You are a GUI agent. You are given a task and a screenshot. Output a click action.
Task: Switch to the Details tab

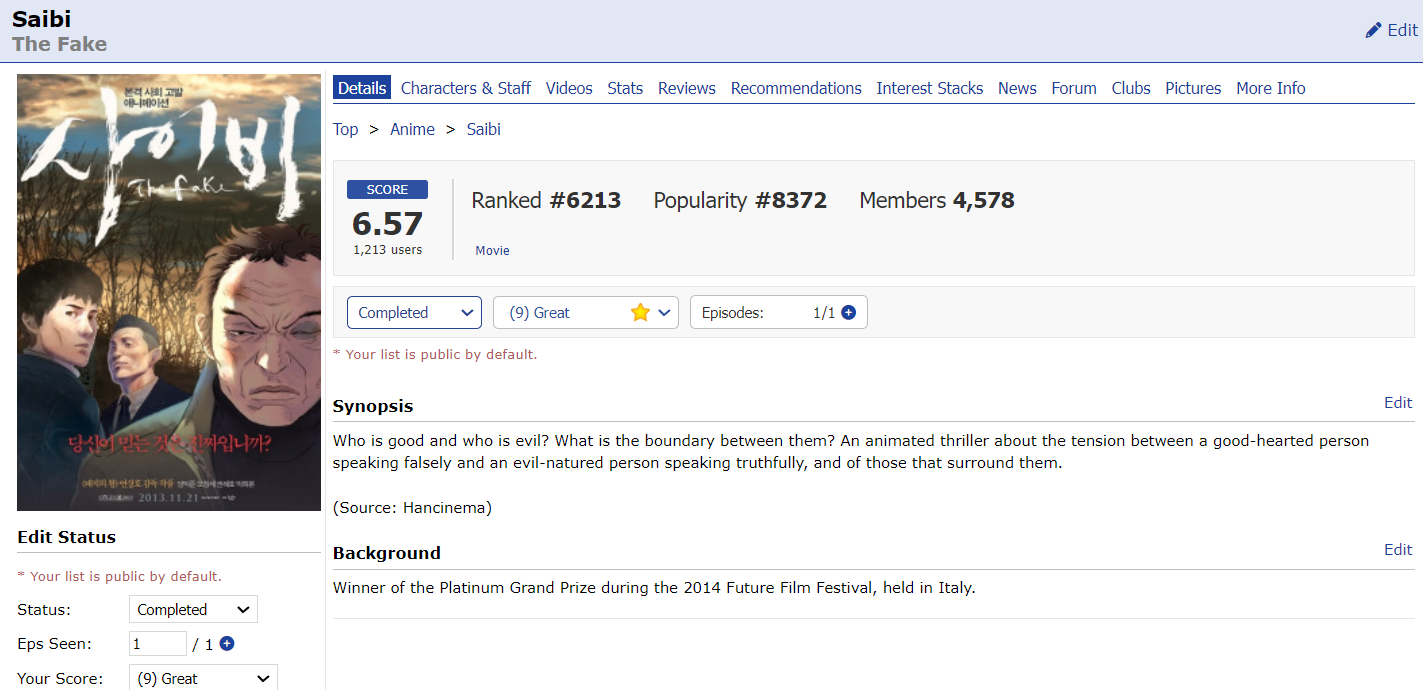tap(362, 88)
